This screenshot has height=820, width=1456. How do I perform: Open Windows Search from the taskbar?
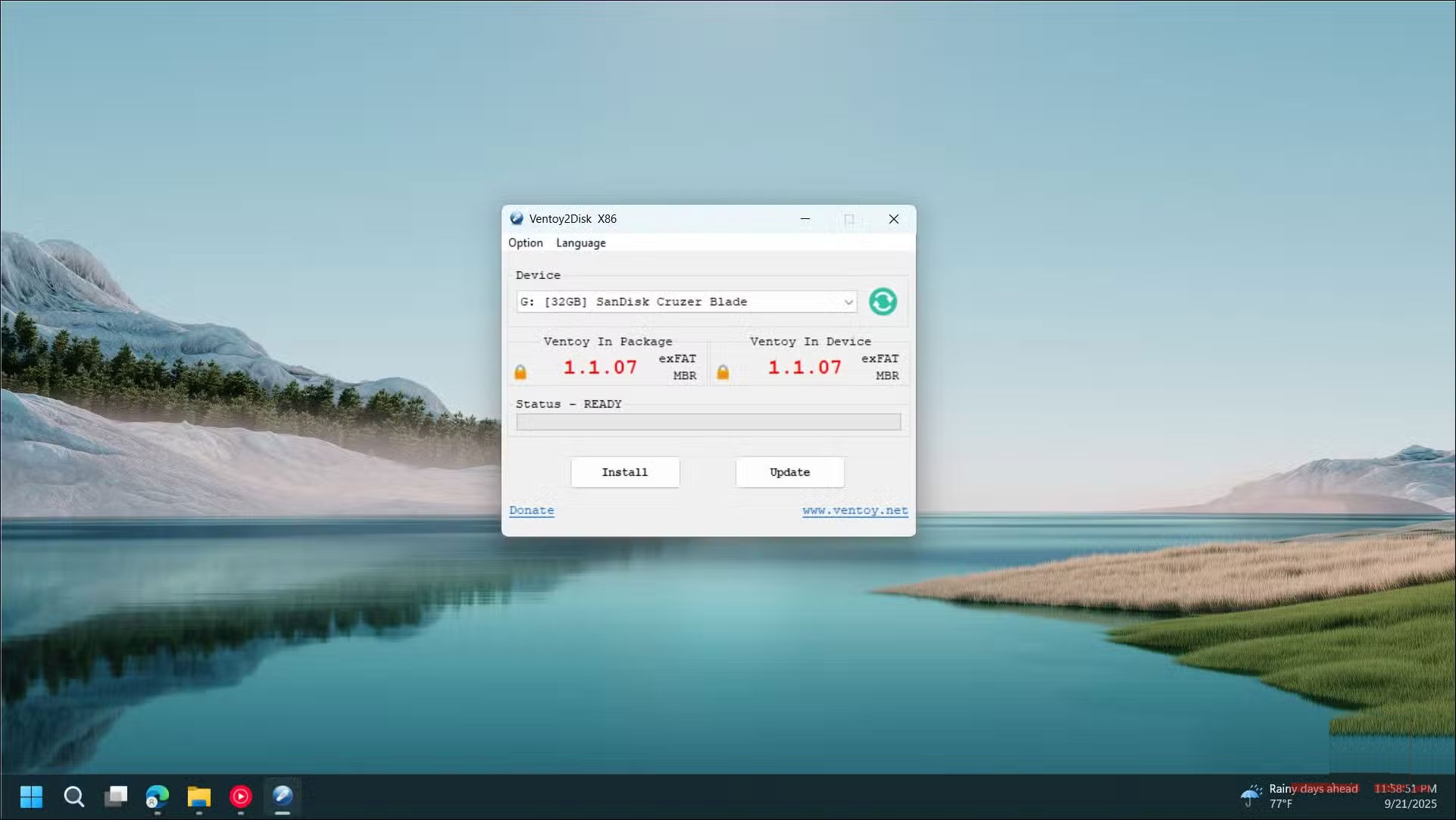(x=73, y=797)
